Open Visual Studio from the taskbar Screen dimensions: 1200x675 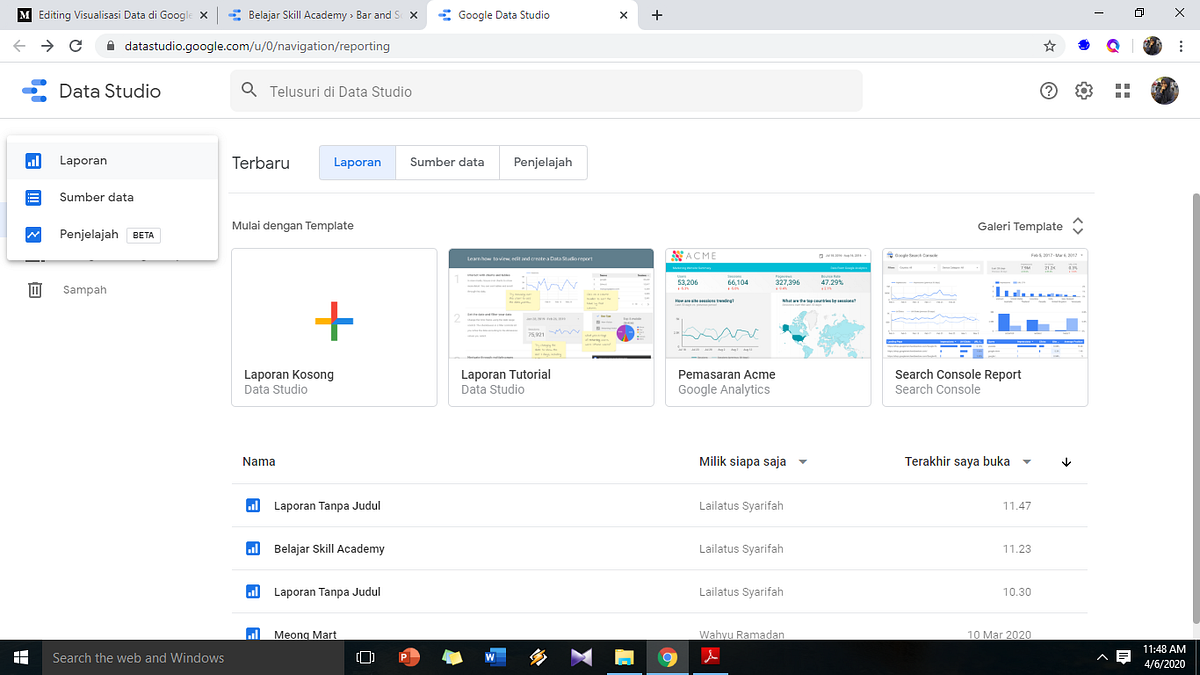point(582,657)
